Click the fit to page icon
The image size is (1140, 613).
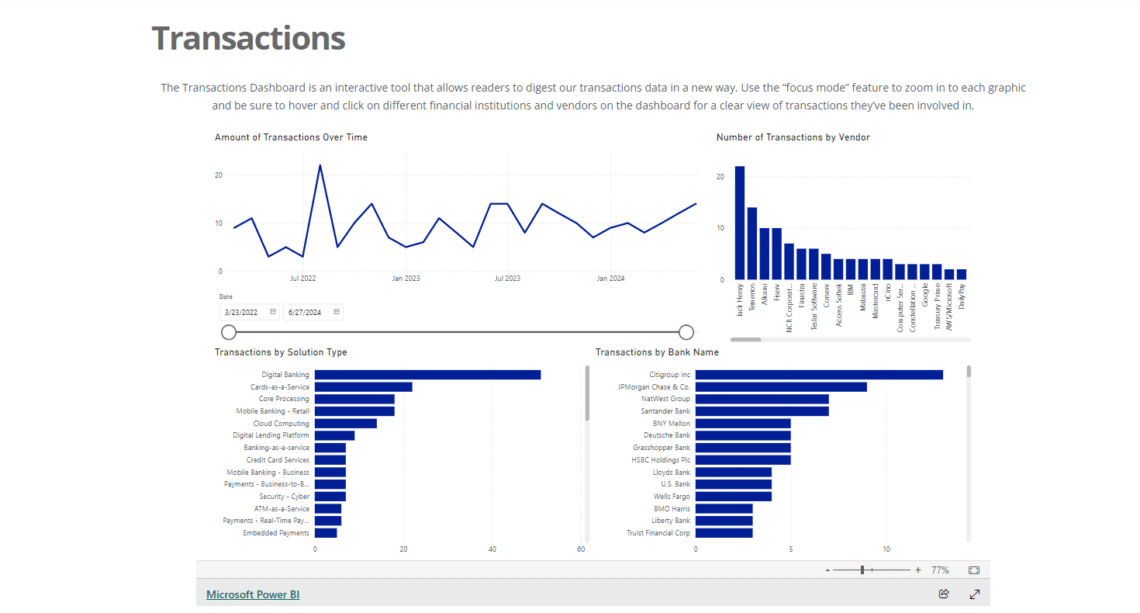[x=974, y=570]
